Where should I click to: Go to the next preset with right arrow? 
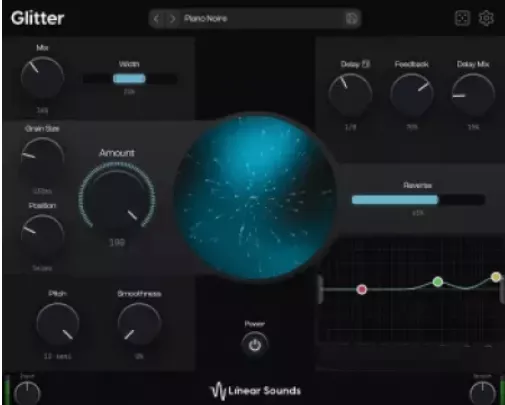[172, 19]
